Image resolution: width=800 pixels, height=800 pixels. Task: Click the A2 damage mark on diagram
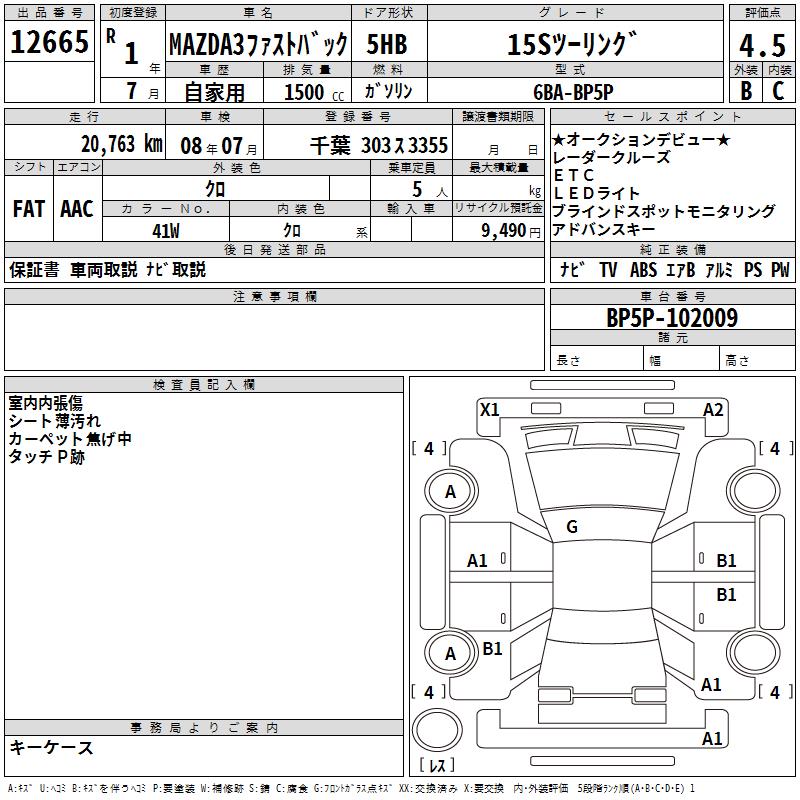[713, 409]
